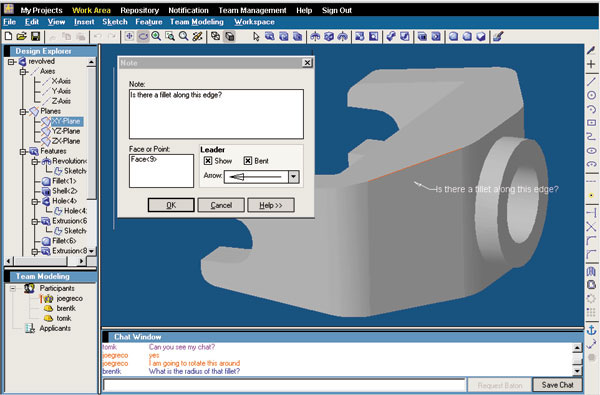Click the Save floppy disk icon
600x395 pixels.
click(36, 36)
